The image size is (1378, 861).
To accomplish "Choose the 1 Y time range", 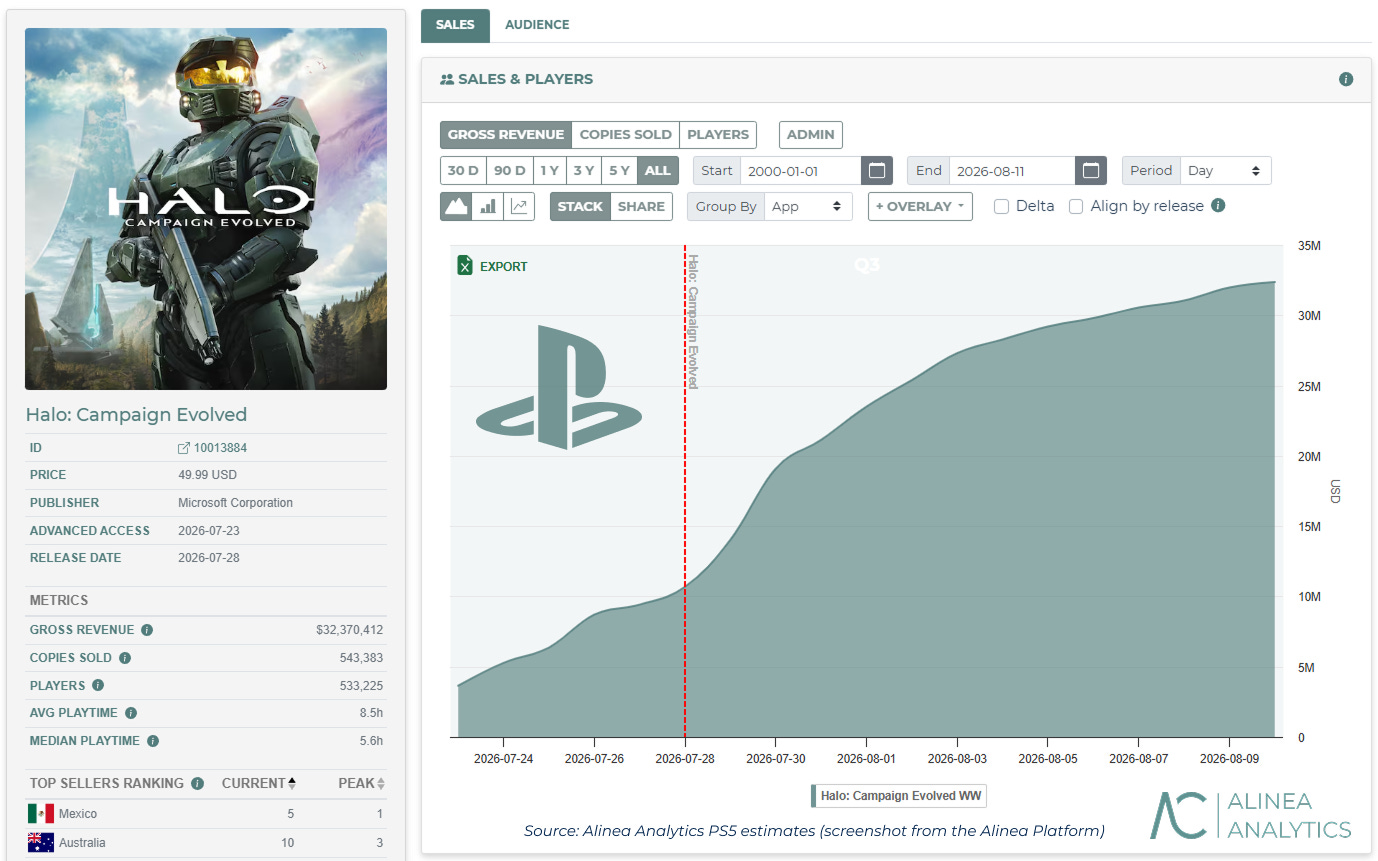I will click(x=549, y=171).
